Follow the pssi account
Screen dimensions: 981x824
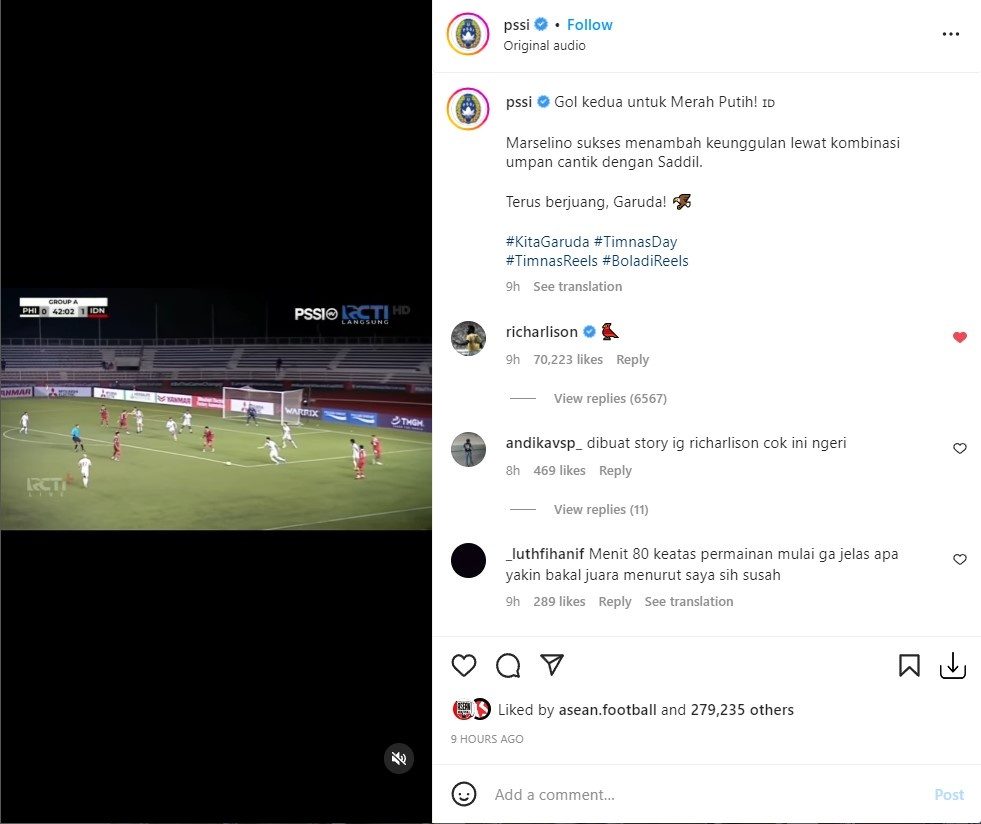(x=589, y=25)
